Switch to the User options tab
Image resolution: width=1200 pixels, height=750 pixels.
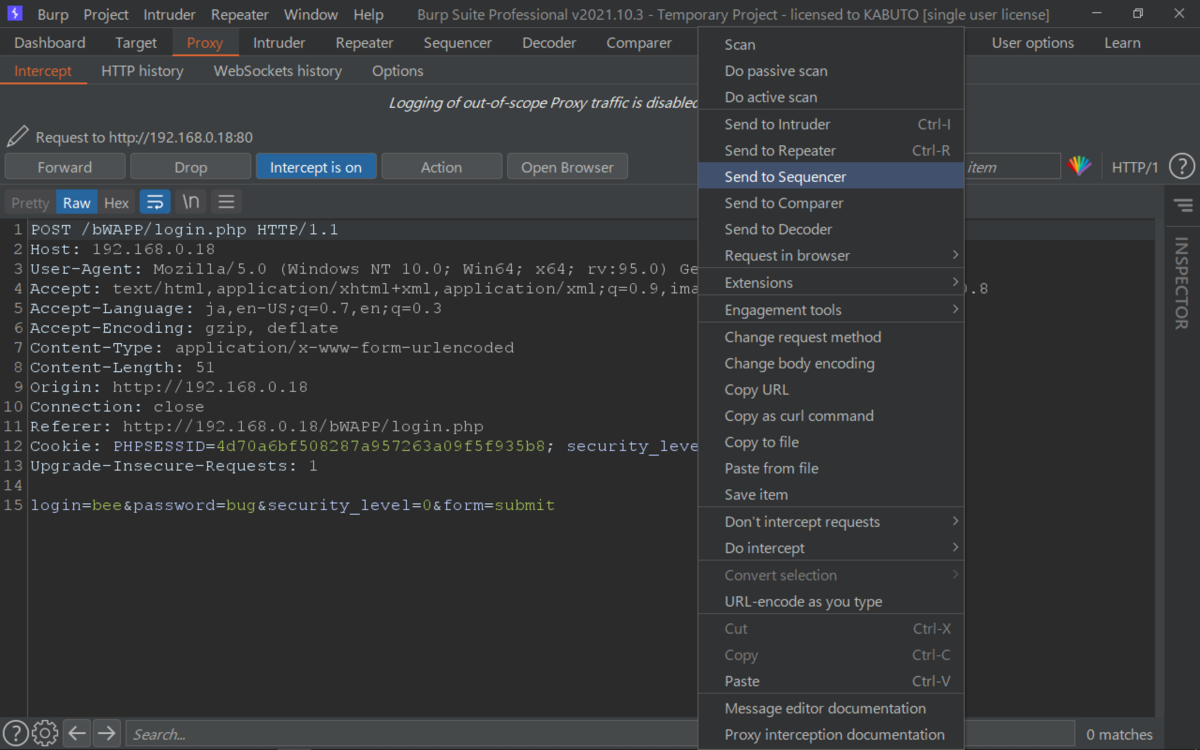(x=1033, y=43)
